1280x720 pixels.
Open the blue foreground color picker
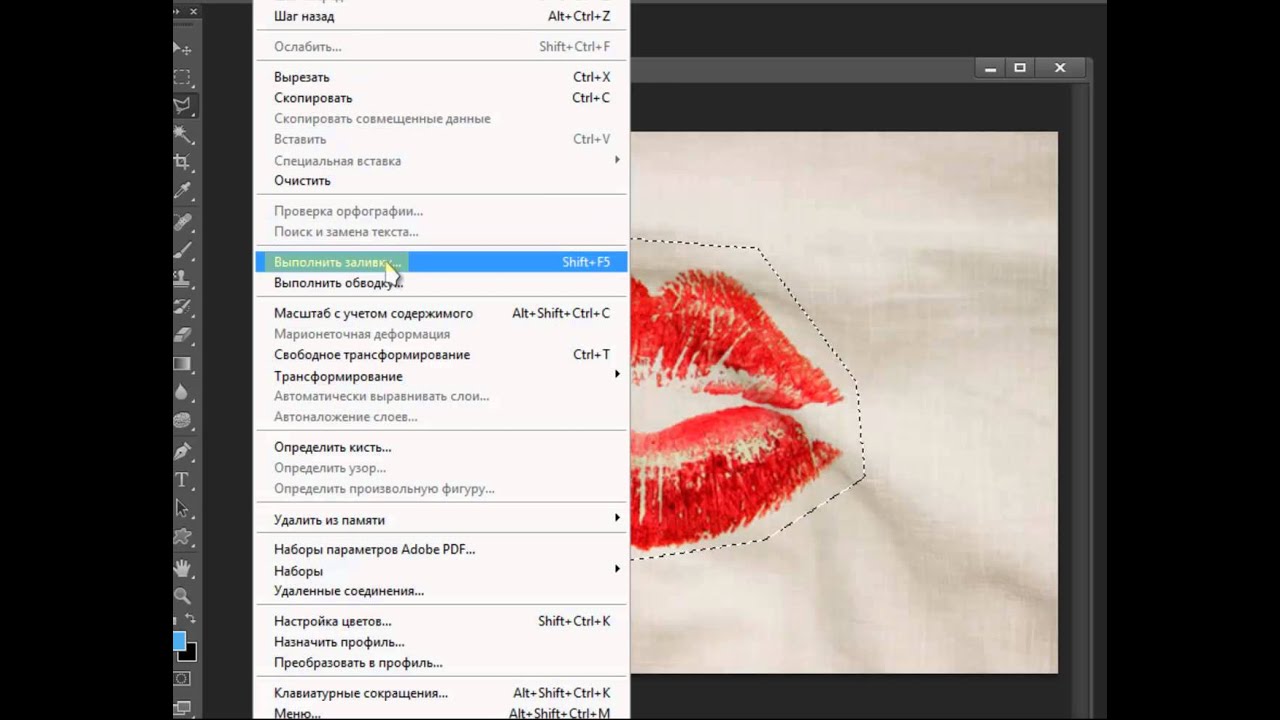(179, 640)
